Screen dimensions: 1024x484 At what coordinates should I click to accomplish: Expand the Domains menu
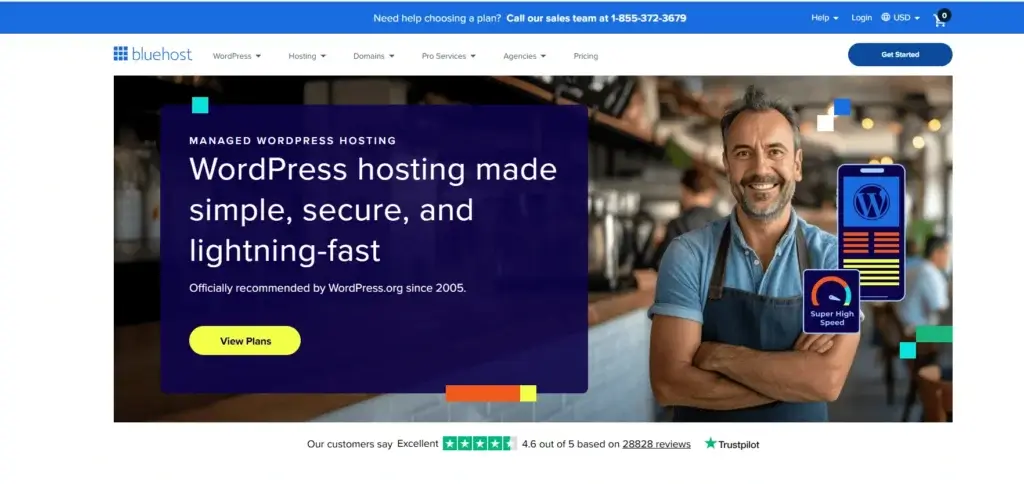374,56
